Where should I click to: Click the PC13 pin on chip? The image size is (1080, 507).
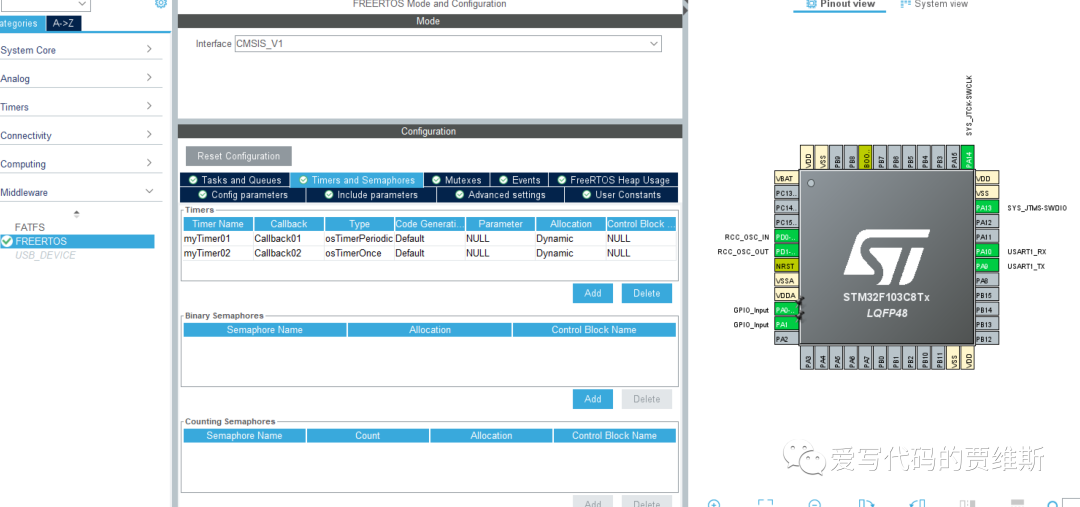tap(786, 193)
